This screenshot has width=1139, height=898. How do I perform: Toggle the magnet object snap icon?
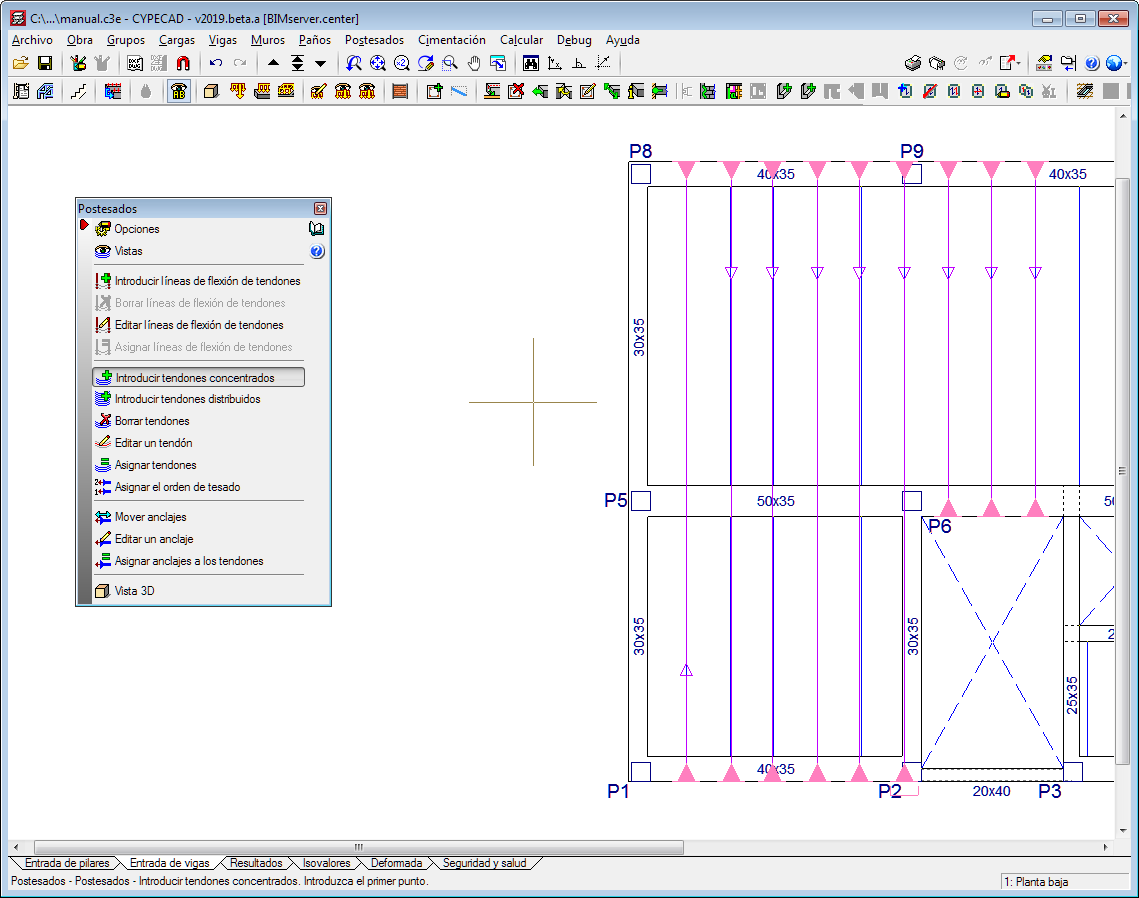(183, 63)
